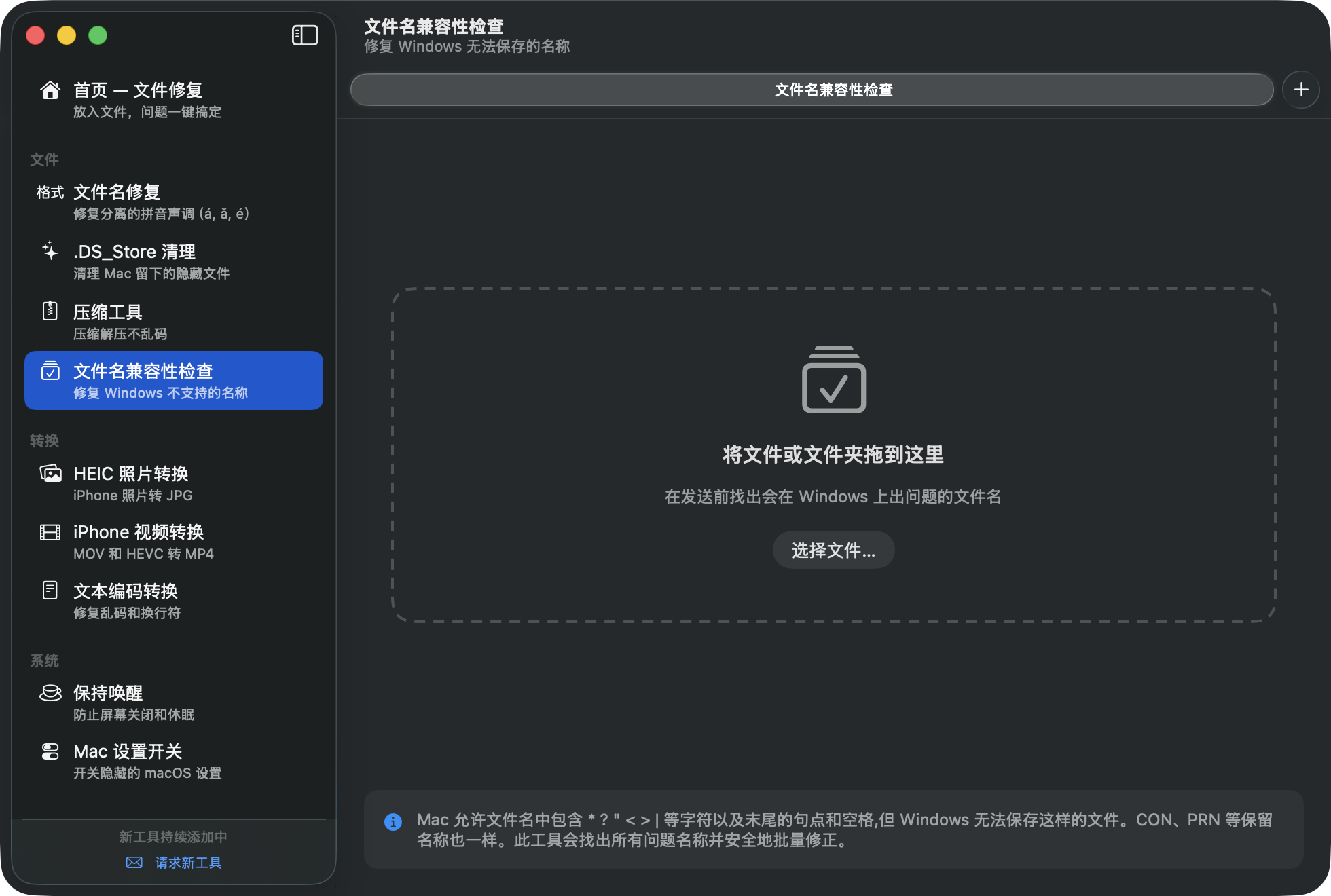
Task: Toggle the sidebar visibility icon
Action: [305, 35]
